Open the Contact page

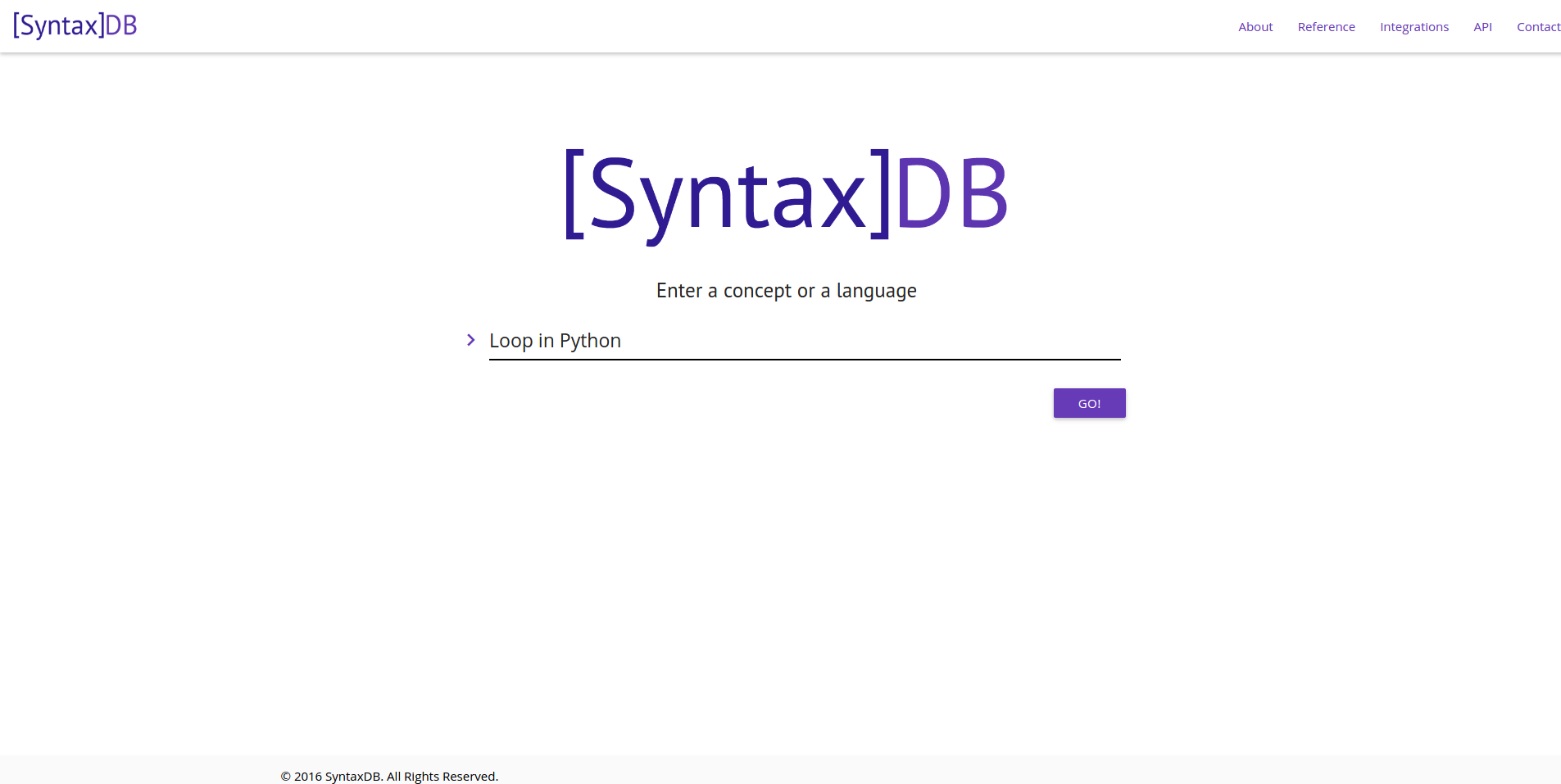tap(1538, 27)
